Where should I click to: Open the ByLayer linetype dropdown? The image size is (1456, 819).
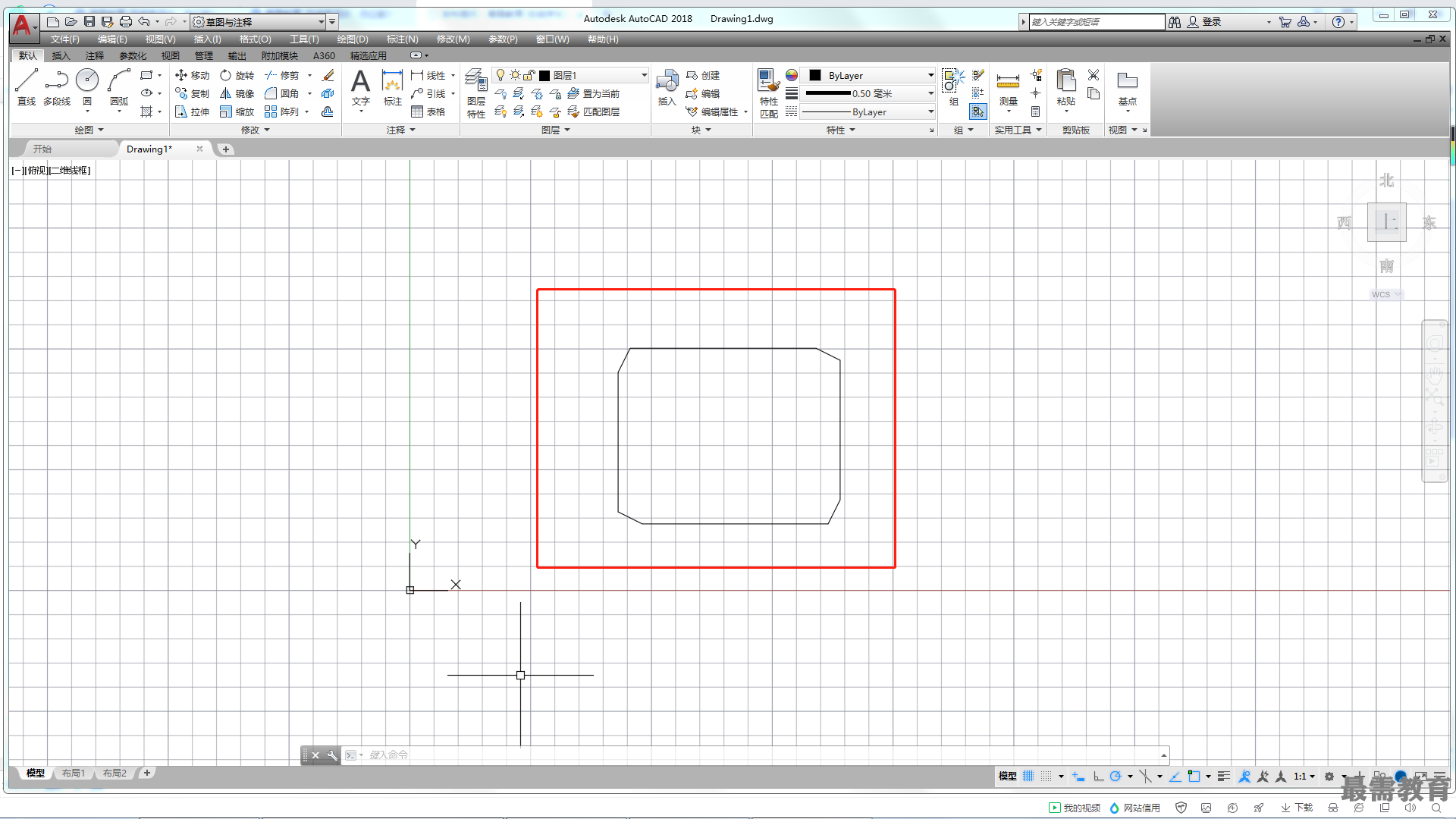868,111
